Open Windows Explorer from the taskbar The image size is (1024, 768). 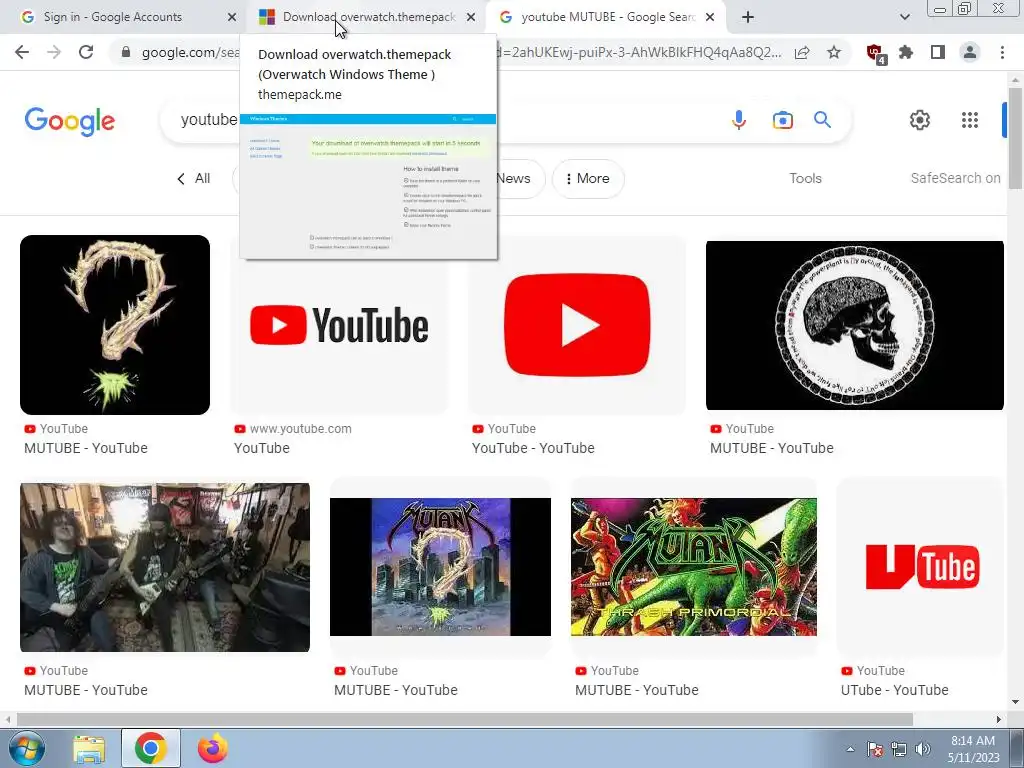(89, 749)
